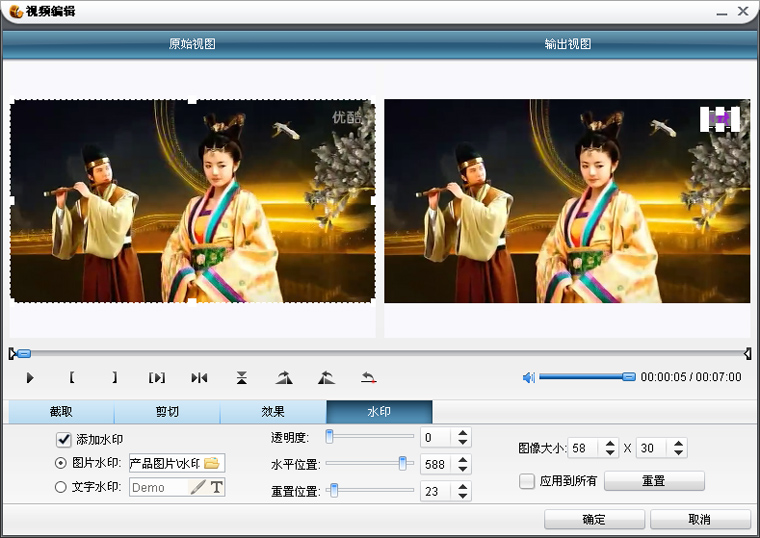Click the time display 00:00:05 / 00:07:00
Viewport: 760px width, 538px height.
[691, 377]
